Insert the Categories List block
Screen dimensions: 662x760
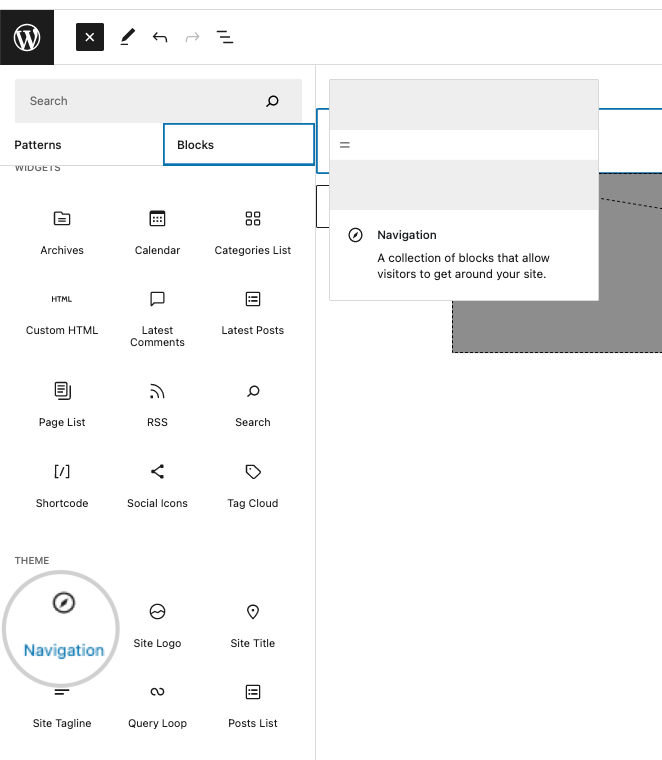[x=252, y=233]
